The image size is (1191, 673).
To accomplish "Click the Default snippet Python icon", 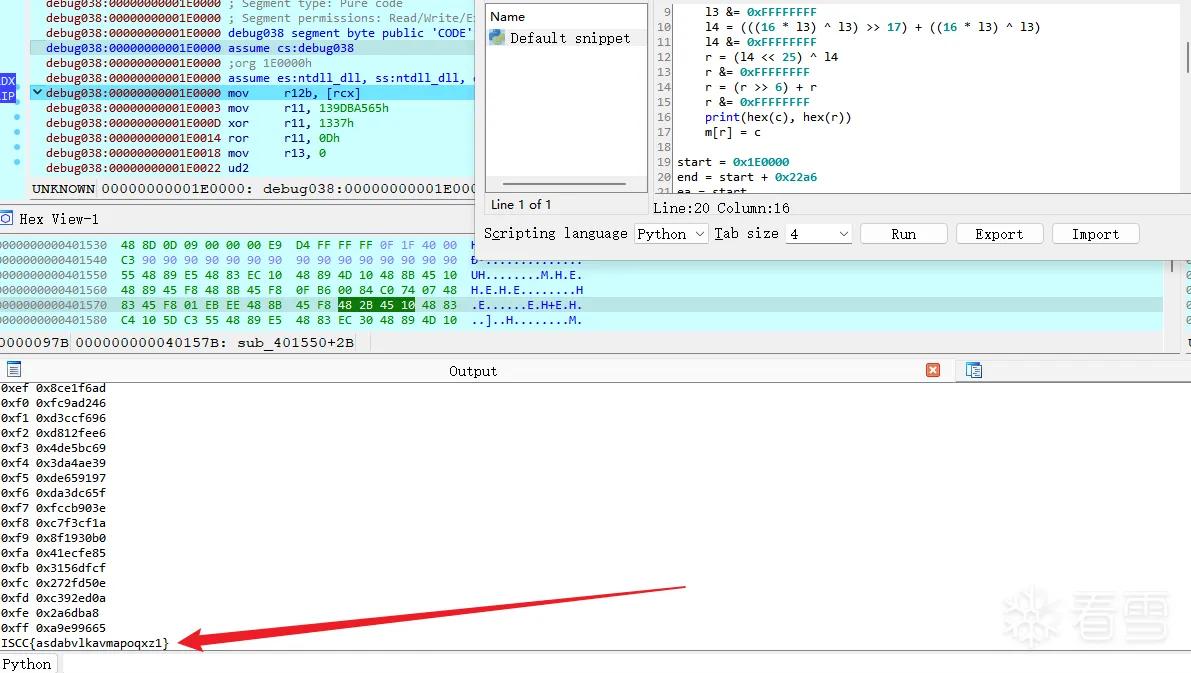I will pos(497,37).
